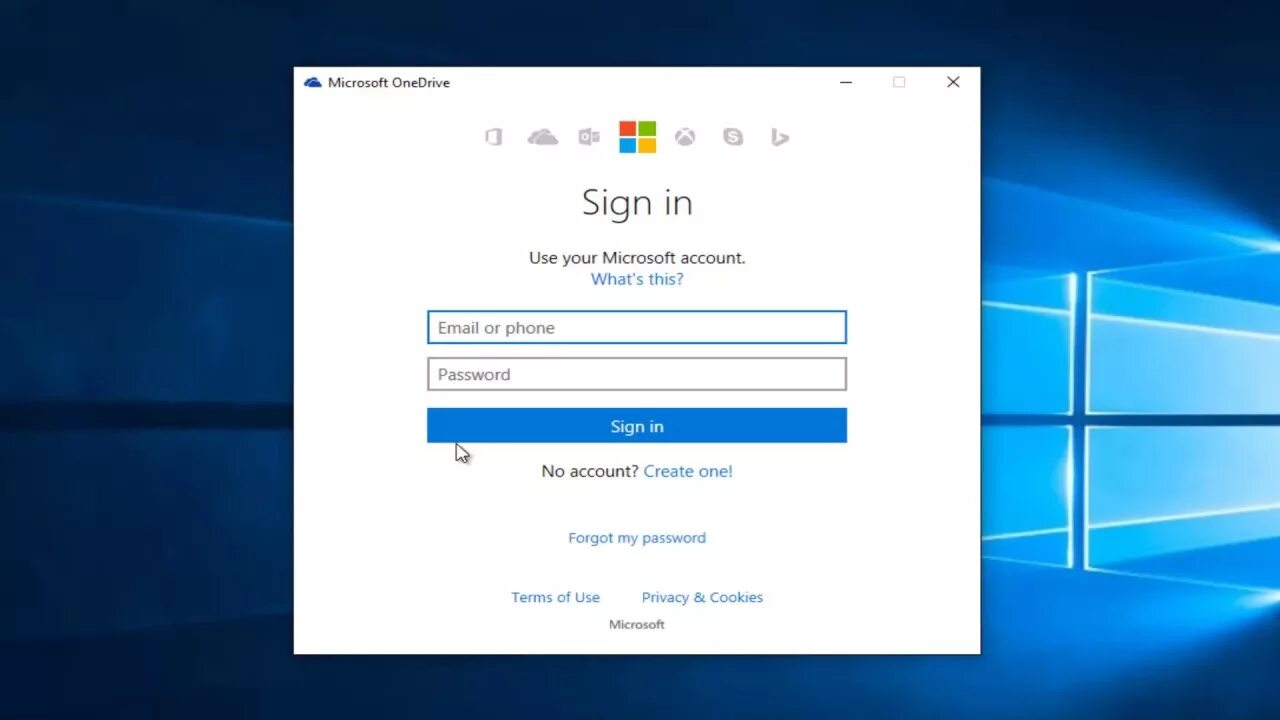Focus the Password field
1280x720 pixels.
click(x=637, y=374)
